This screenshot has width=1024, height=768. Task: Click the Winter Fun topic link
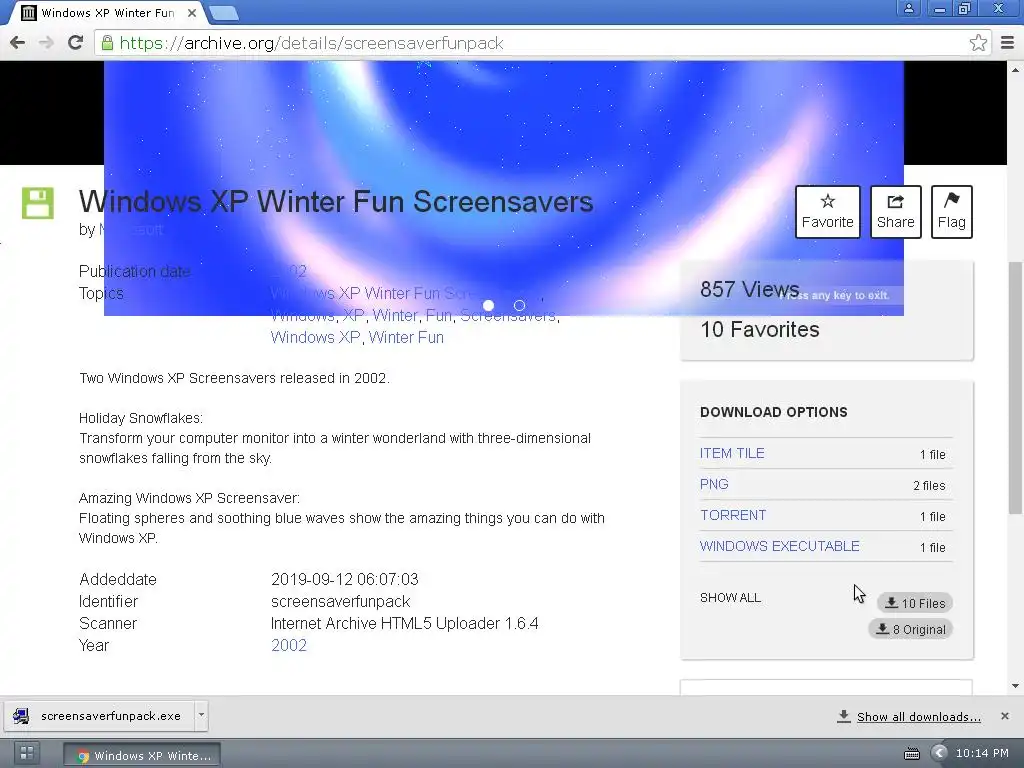tap(406, 338)
